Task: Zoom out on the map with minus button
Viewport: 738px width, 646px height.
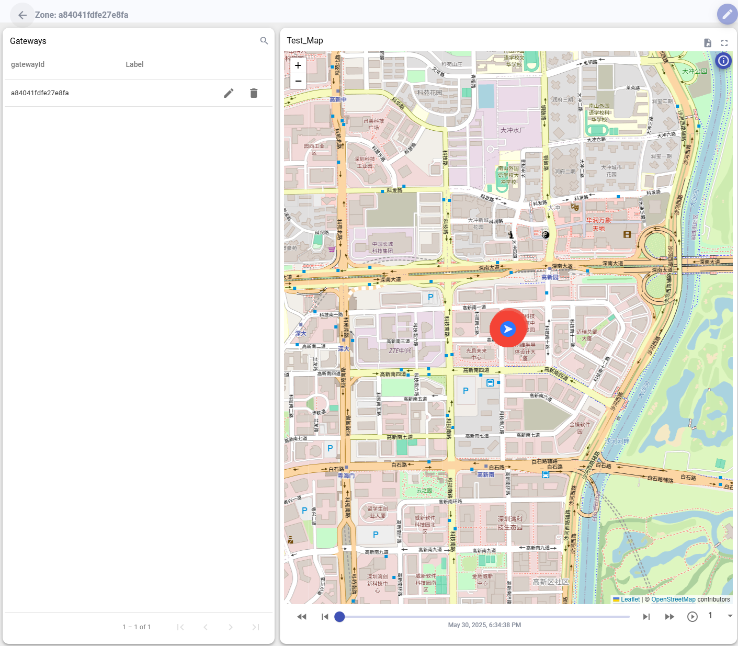Action: click(298, 81)
